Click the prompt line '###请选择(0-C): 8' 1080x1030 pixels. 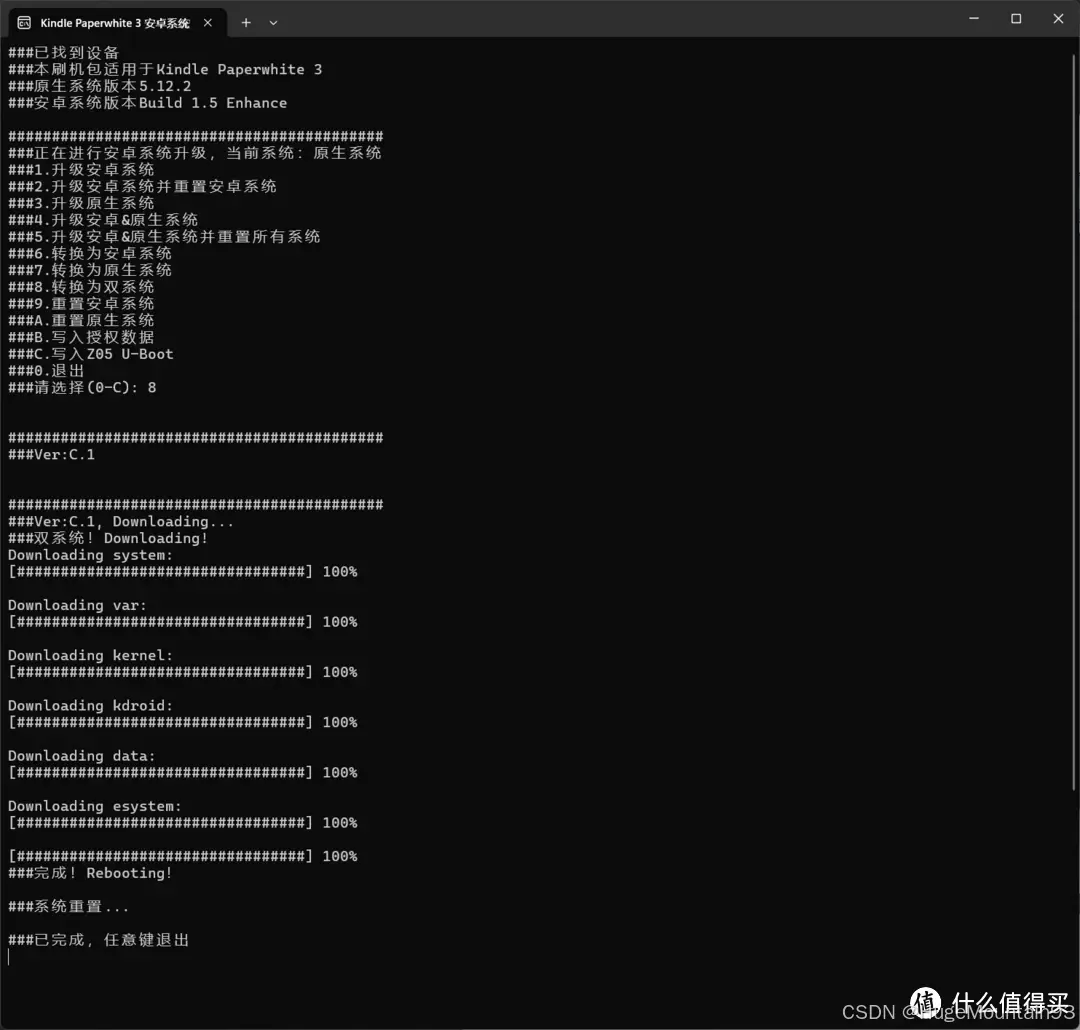point(83,387)
